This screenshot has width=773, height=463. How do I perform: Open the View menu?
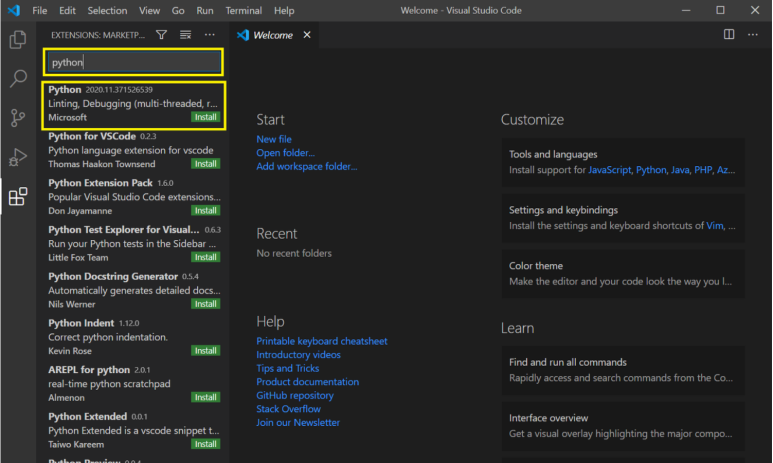[x=149, y=10]
